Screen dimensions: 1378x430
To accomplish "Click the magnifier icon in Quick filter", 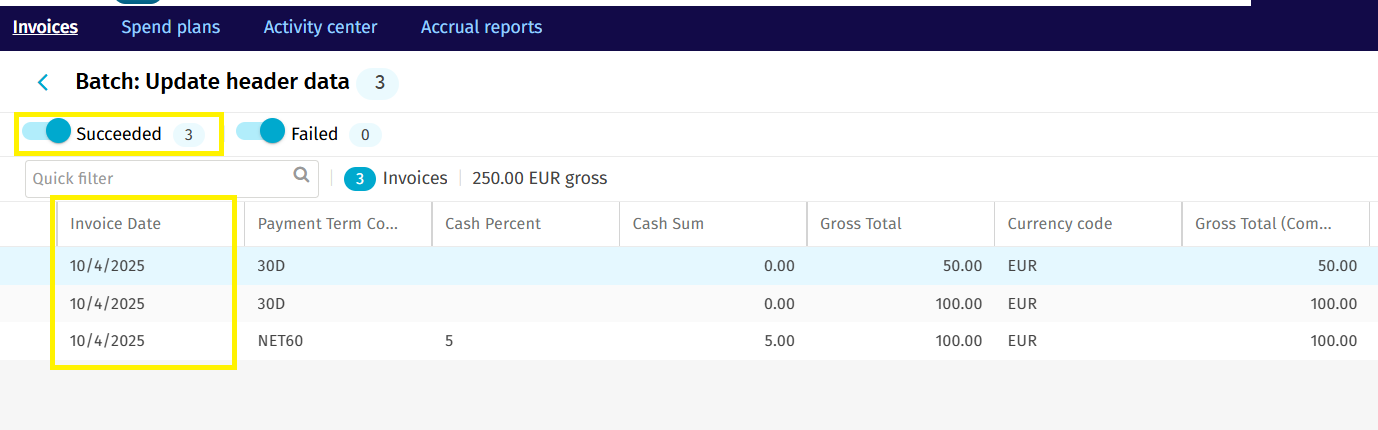I will [x=301, y=176].
